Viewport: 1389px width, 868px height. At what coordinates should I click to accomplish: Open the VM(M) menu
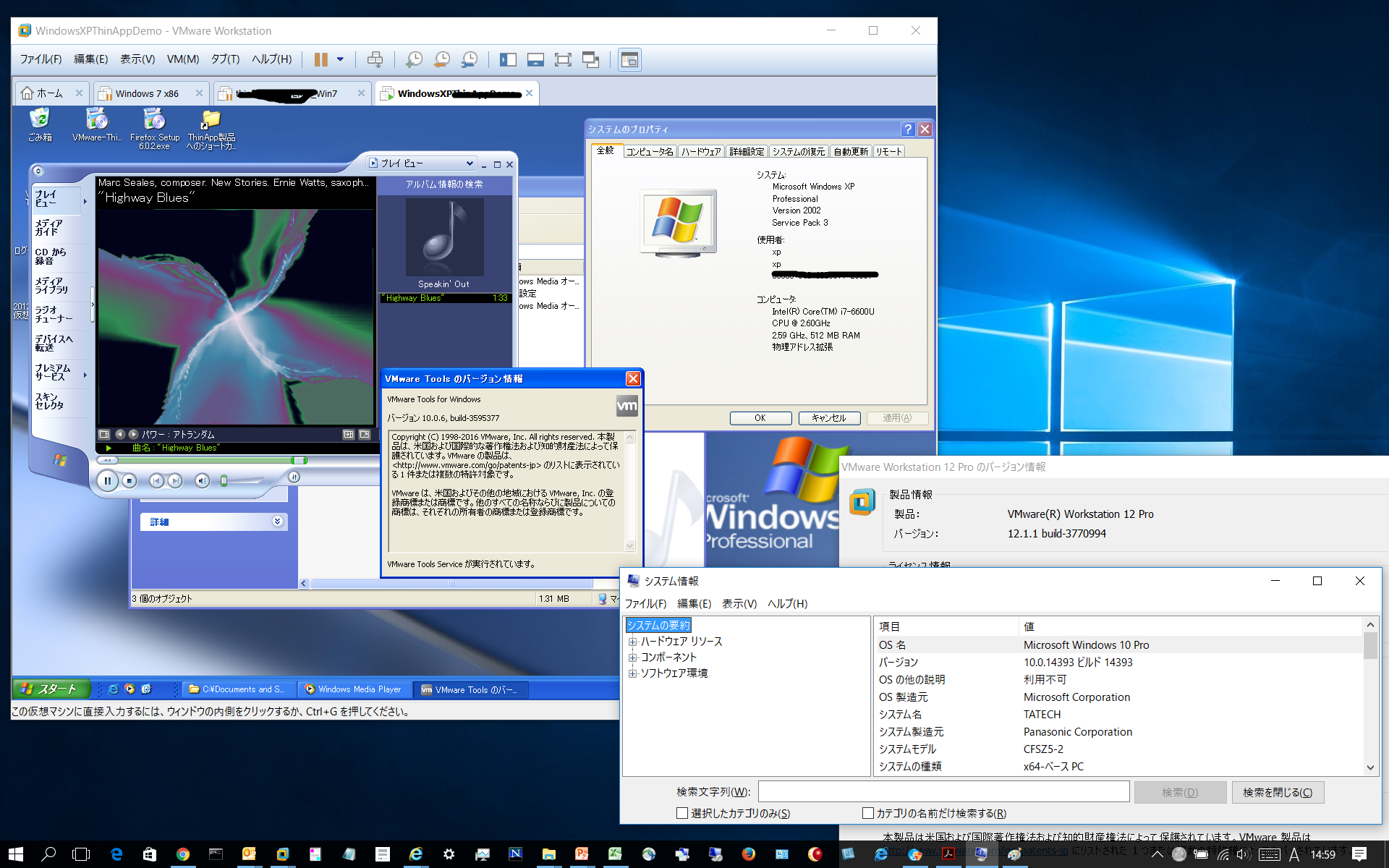tap(183, 59)
